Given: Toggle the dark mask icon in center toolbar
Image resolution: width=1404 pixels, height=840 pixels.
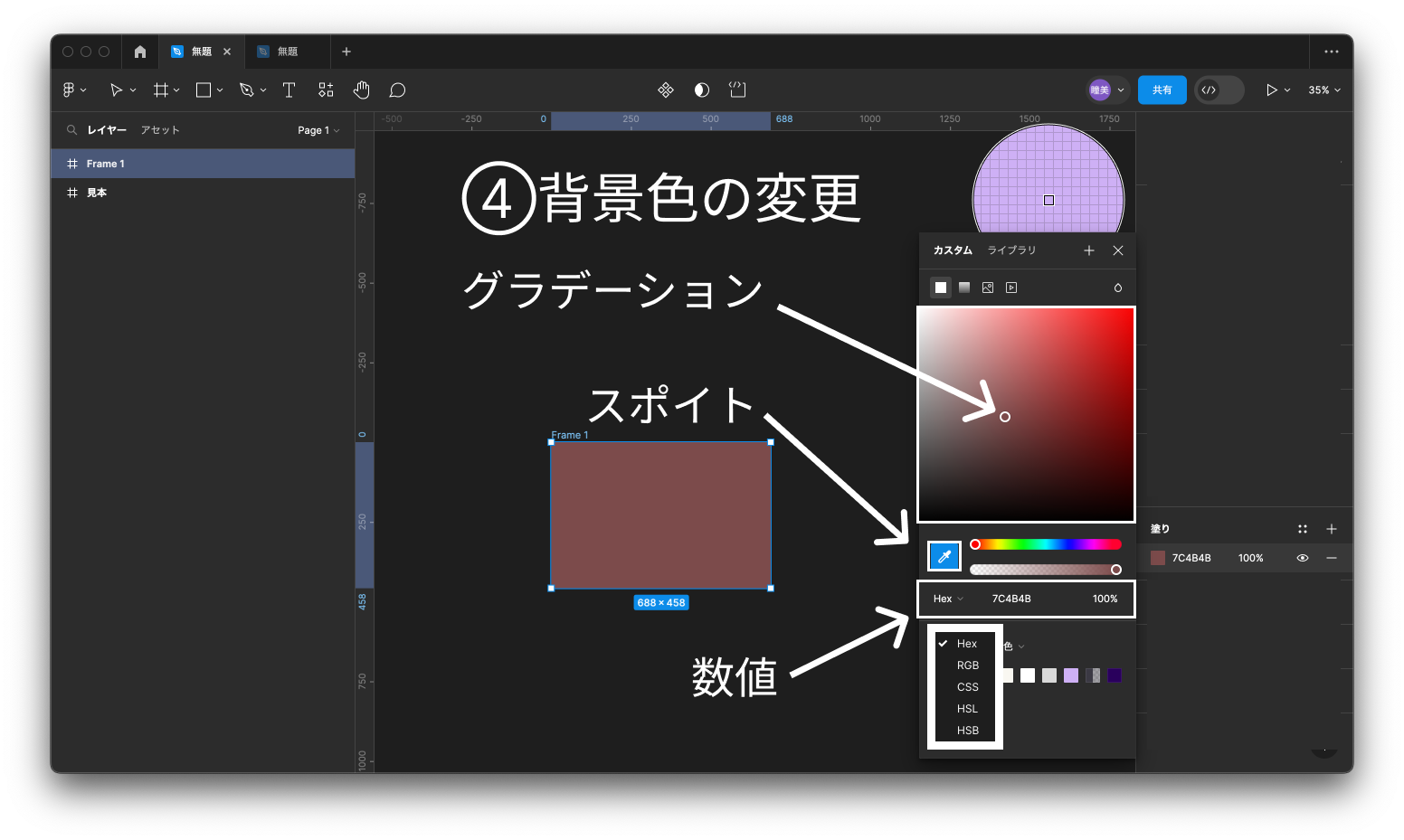Looking at the screenshot, I should pos(702,90).
